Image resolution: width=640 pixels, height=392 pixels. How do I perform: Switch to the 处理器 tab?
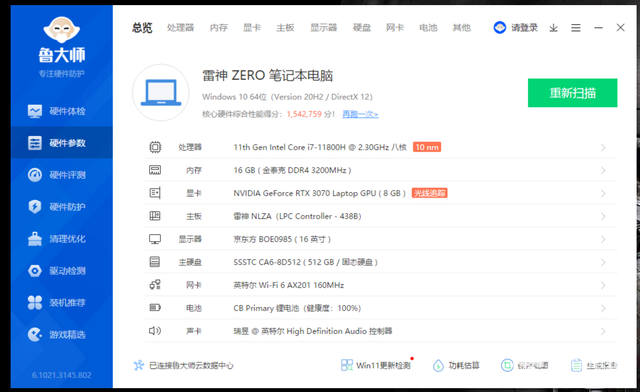pyautogui.click(x=180, y=28)
